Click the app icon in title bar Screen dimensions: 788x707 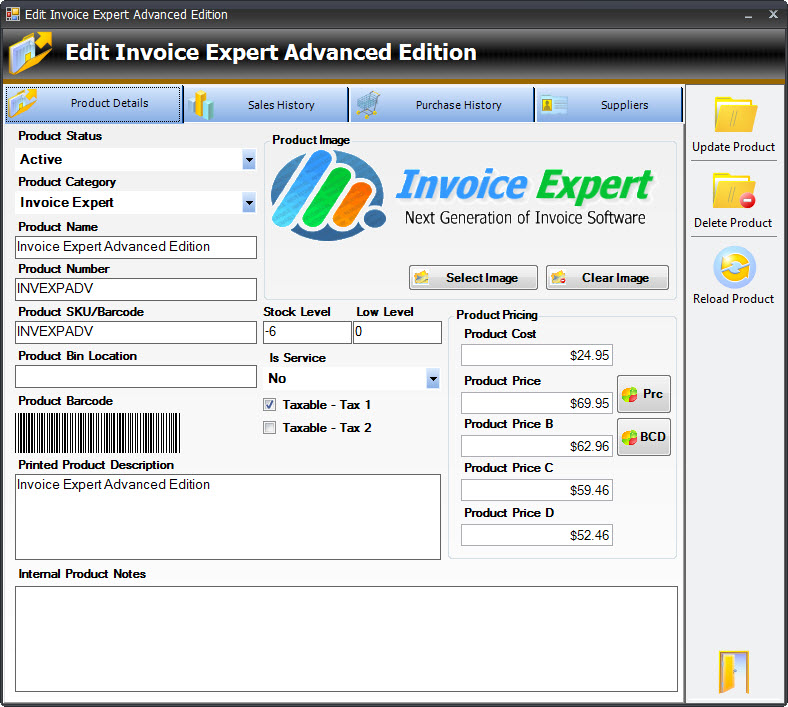click(x=13, y=14)
